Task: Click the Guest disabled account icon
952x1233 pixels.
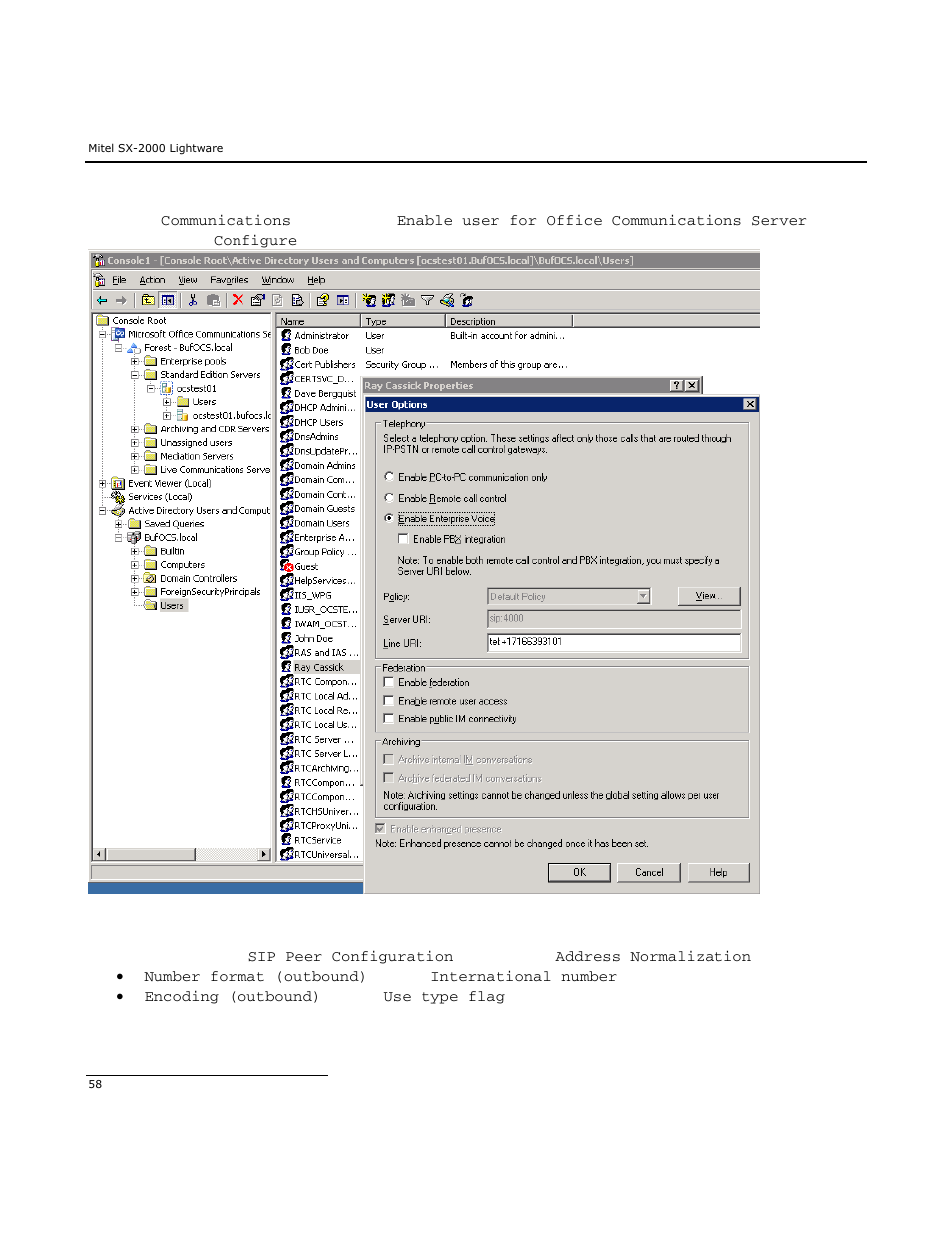Action: [x=286, y=566]
